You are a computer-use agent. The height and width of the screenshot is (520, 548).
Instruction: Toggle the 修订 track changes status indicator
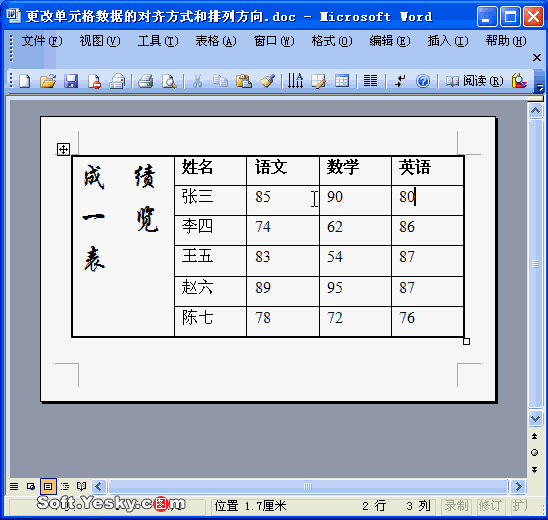click(x=490, y=506)
